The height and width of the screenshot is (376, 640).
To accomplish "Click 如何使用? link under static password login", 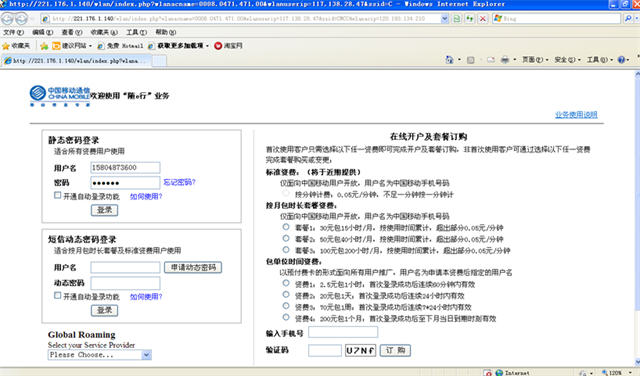I will pyautogui.click(x=146, y=196).
